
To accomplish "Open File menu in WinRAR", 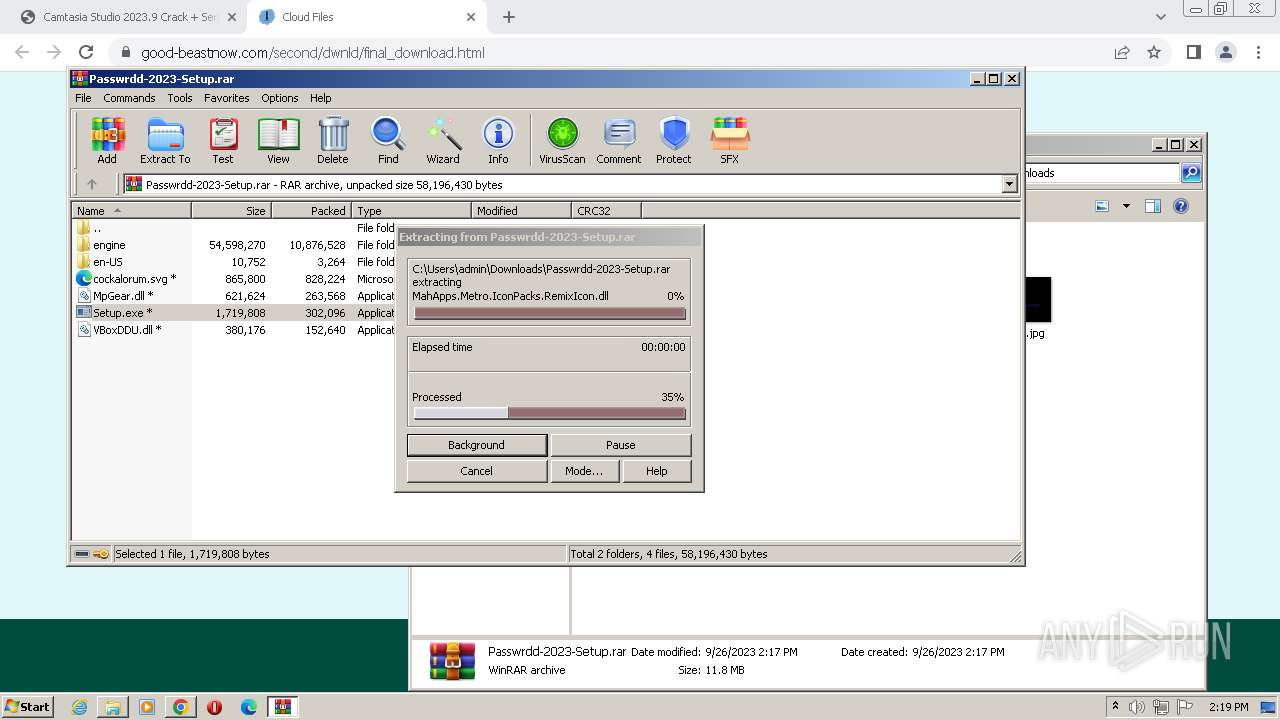I will click(x=83, y=98).
